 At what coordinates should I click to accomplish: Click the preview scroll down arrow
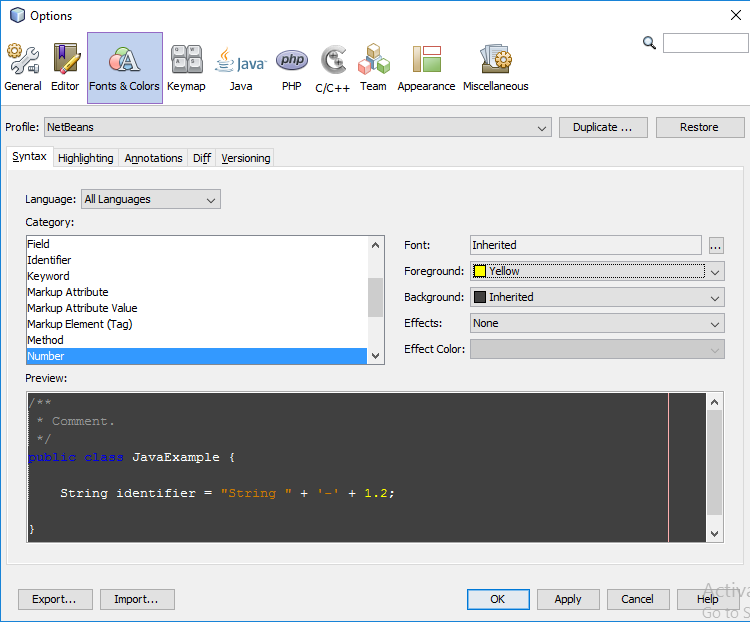click(x=715, y=533)
